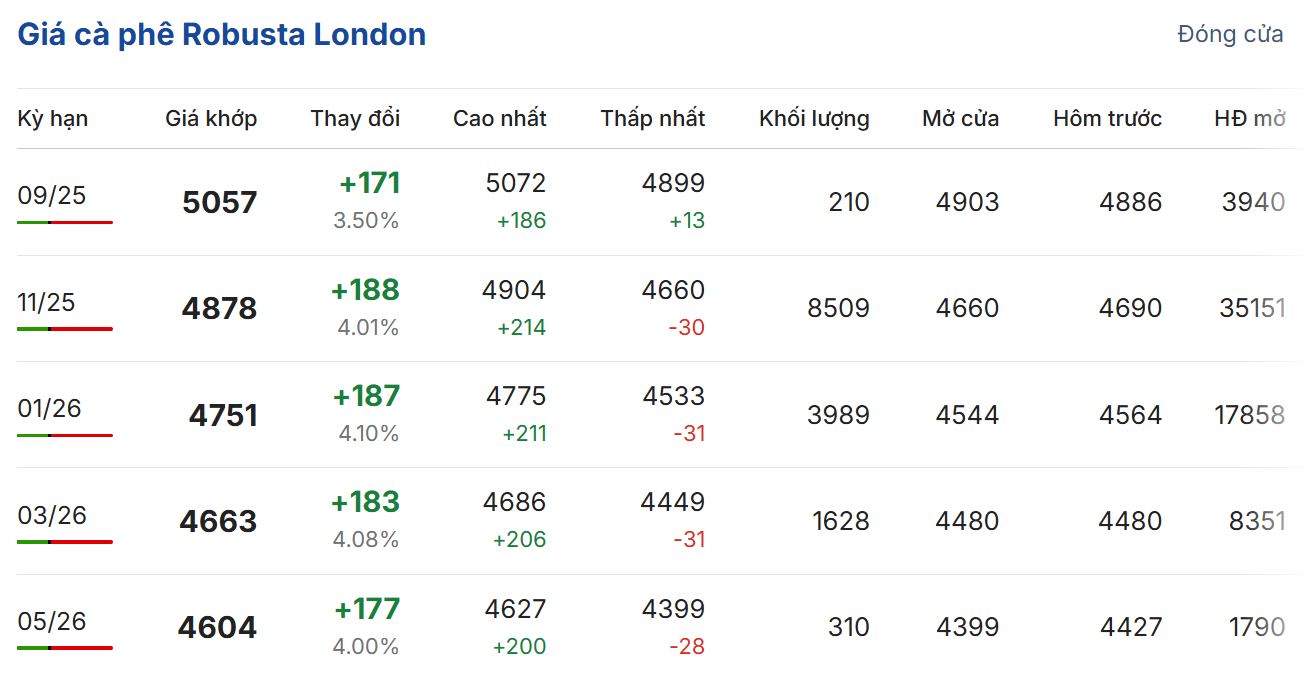
Task: Click the matched price 5057
Action: pyautogui.click(x=220, y=203)
